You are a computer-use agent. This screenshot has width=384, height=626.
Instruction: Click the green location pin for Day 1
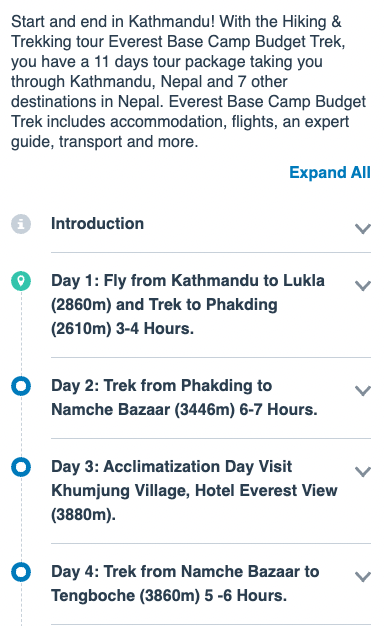pos(21,281)
